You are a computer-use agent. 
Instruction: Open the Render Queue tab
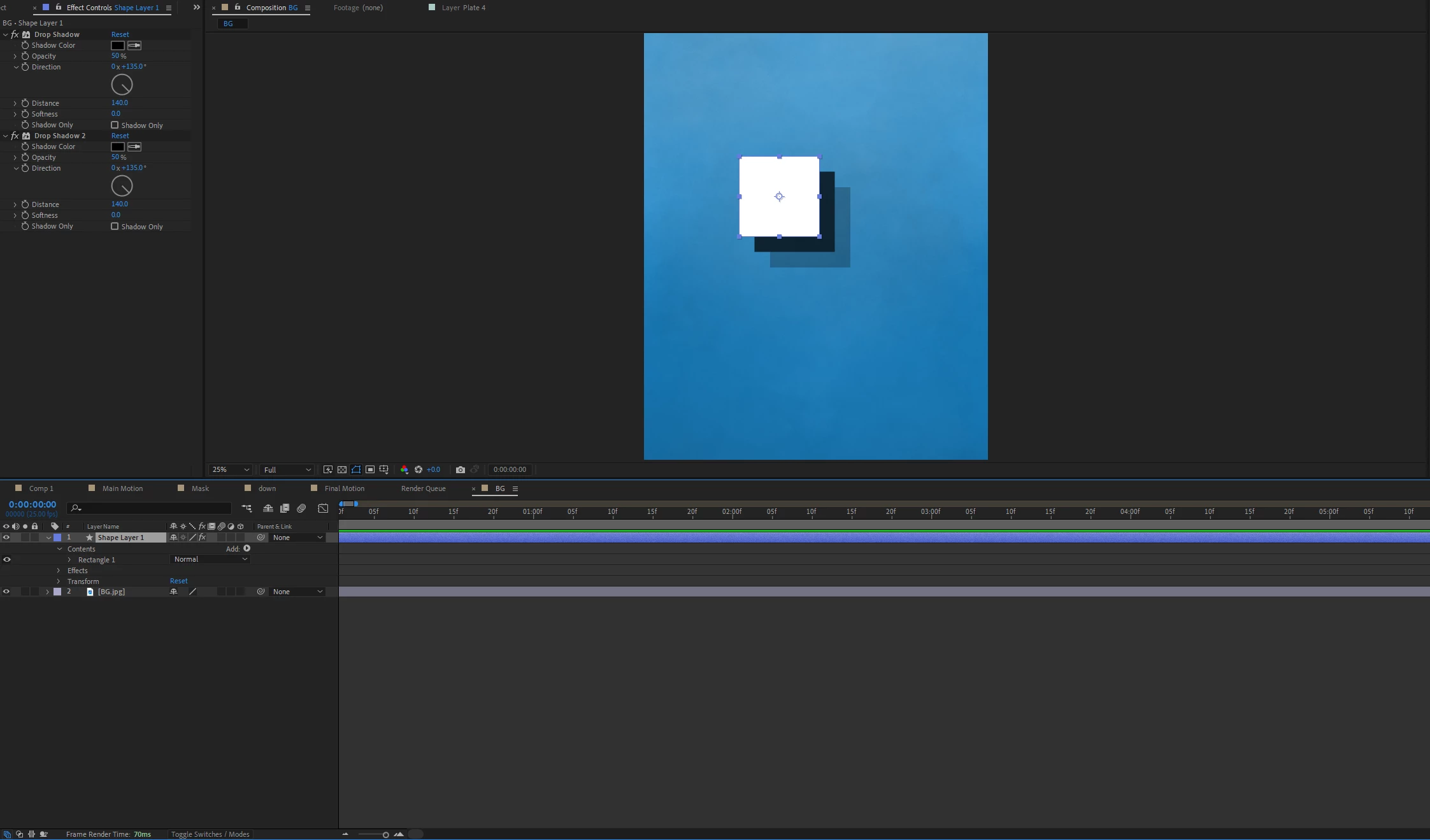[x=423, y=488]
